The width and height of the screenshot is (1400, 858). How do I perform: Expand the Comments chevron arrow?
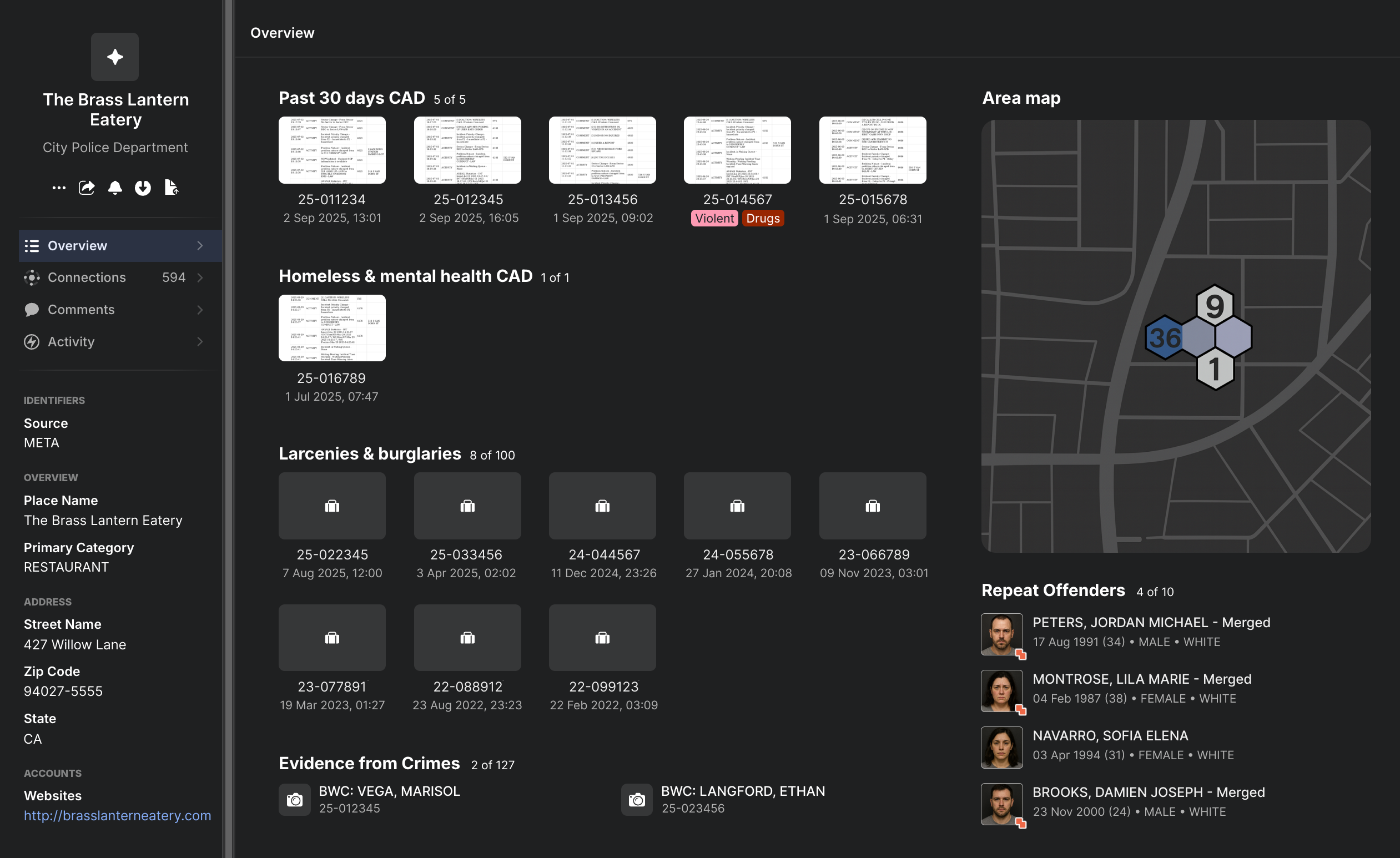click(x=200, y=310)
